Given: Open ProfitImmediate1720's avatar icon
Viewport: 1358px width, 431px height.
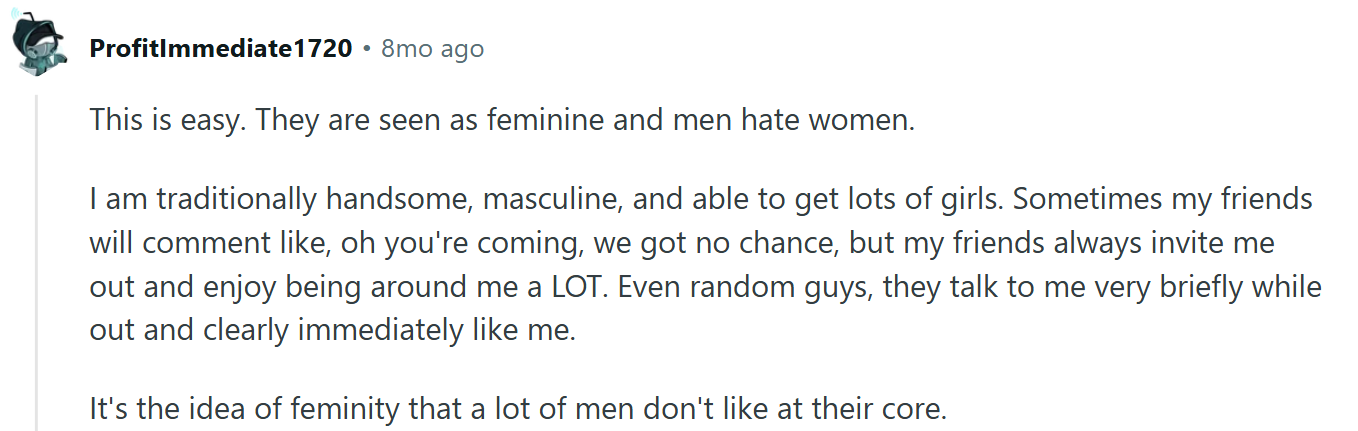Looking at the screenshot, I should pyautogui.click(x=37, y=46).
